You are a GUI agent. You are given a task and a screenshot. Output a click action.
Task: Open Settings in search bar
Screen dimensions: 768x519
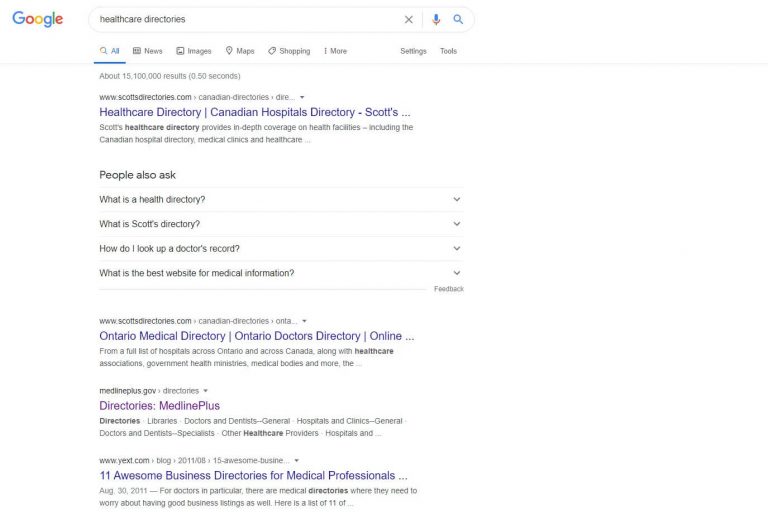coord(413,51)
